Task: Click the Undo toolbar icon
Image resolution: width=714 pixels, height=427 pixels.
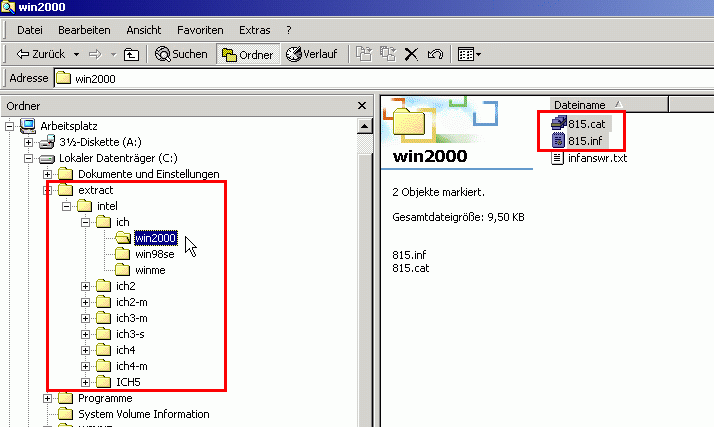Action: [435, 54]
